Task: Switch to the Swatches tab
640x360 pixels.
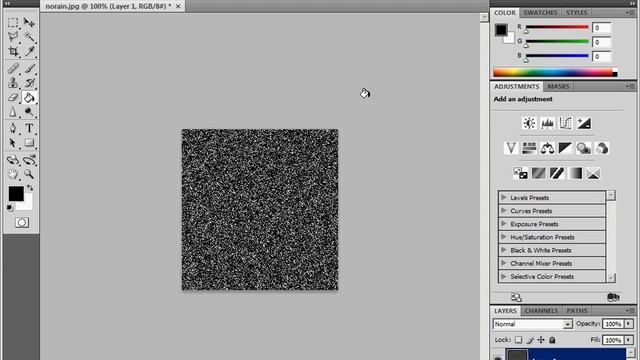Action: (540, 13)
